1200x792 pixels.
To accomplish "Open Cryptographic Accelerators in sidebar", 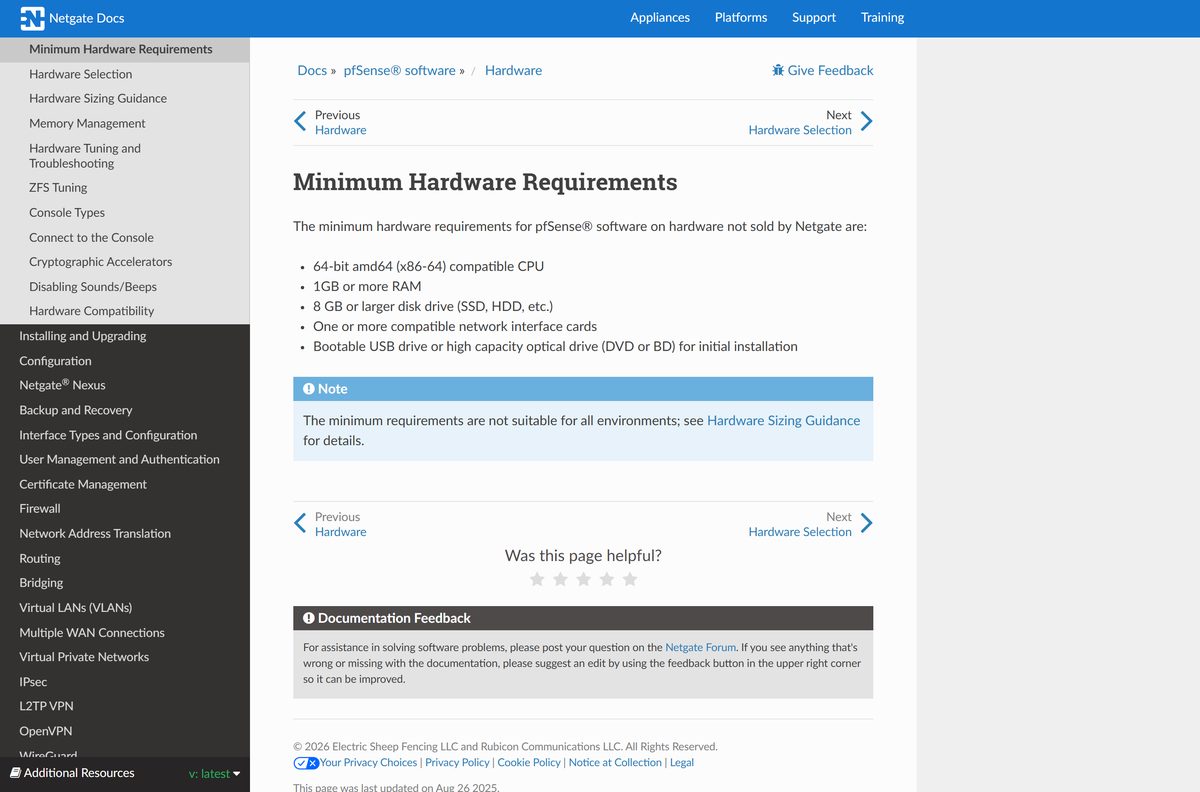I will point(125,262).
